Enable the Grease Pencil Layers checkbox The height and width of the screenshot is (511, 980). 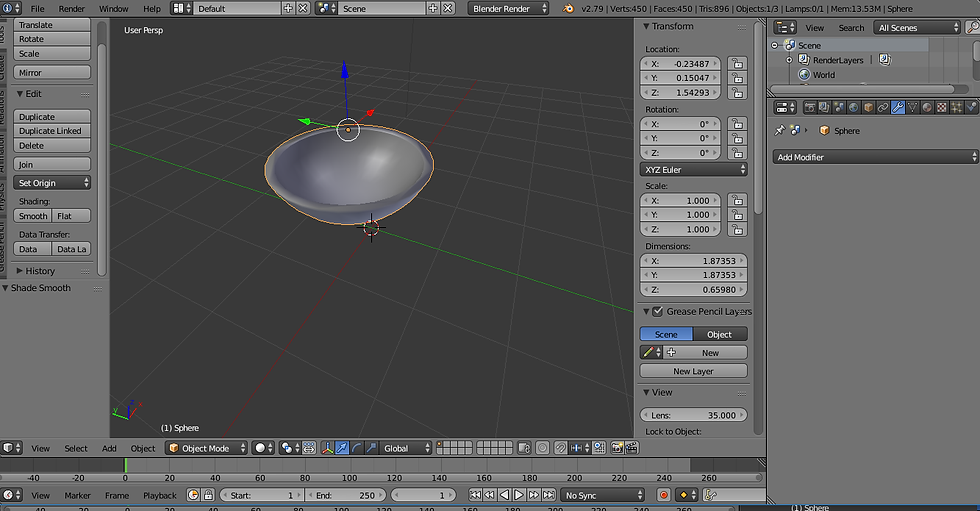[x=657, y=312]
